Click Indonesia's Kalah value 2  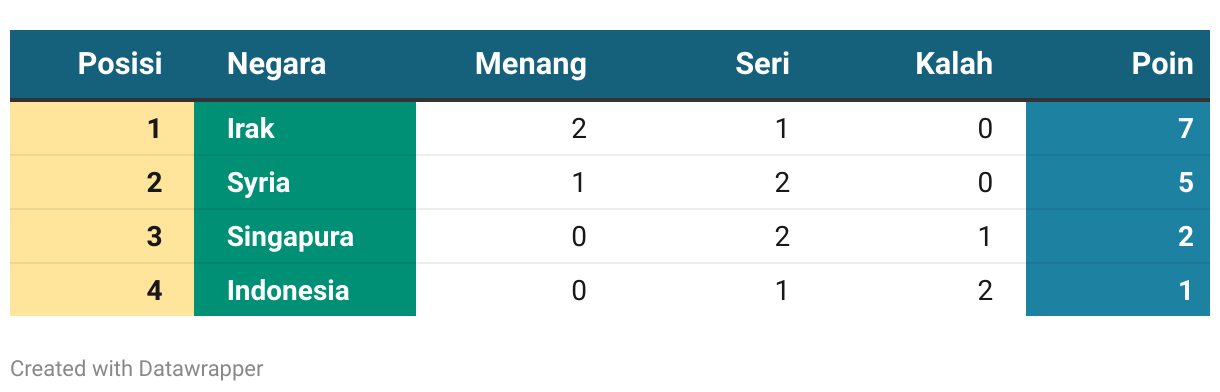coord(985,291)
